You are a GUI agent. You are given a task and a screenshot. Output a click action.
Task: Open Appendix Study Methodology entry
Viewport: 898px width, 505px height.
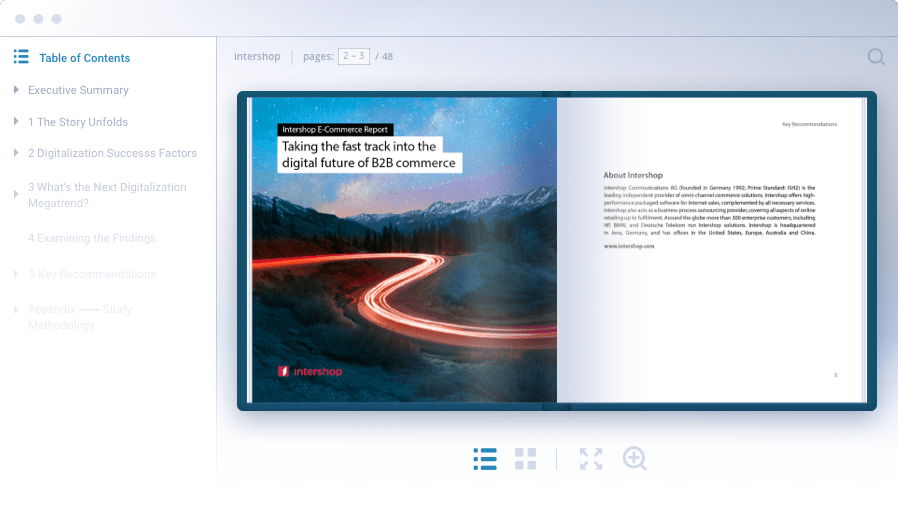click(80, 317)
